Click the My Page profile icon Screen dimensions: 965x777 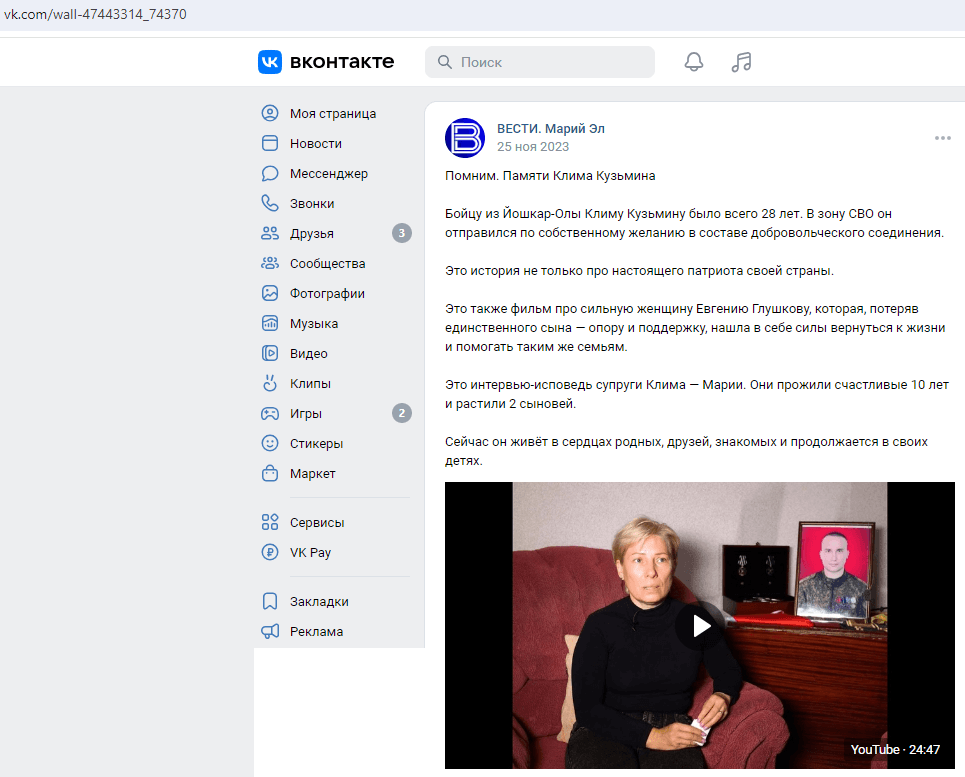[x=270, y=113]
